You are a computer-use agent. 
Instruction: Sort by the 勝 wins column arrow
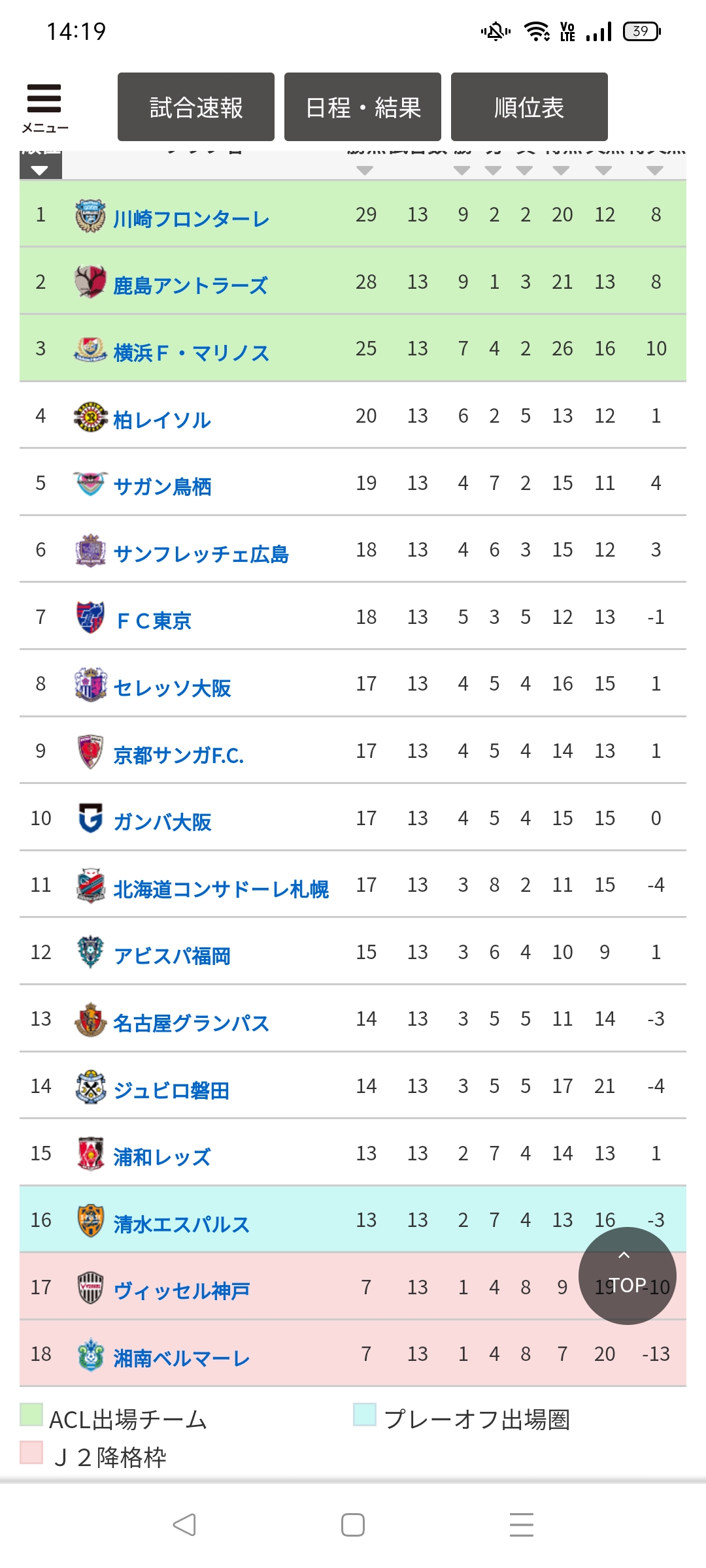(x=462, y=170)
